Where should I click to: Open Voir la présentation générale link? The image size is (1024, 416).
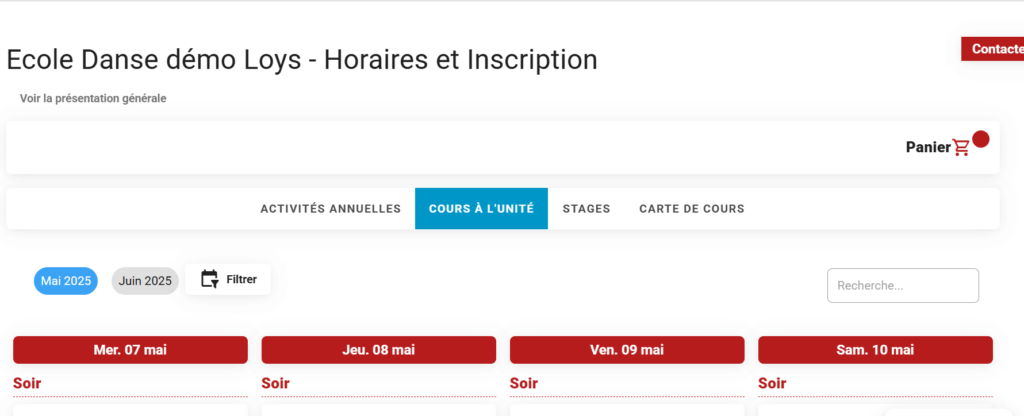(x=93, y=98)
